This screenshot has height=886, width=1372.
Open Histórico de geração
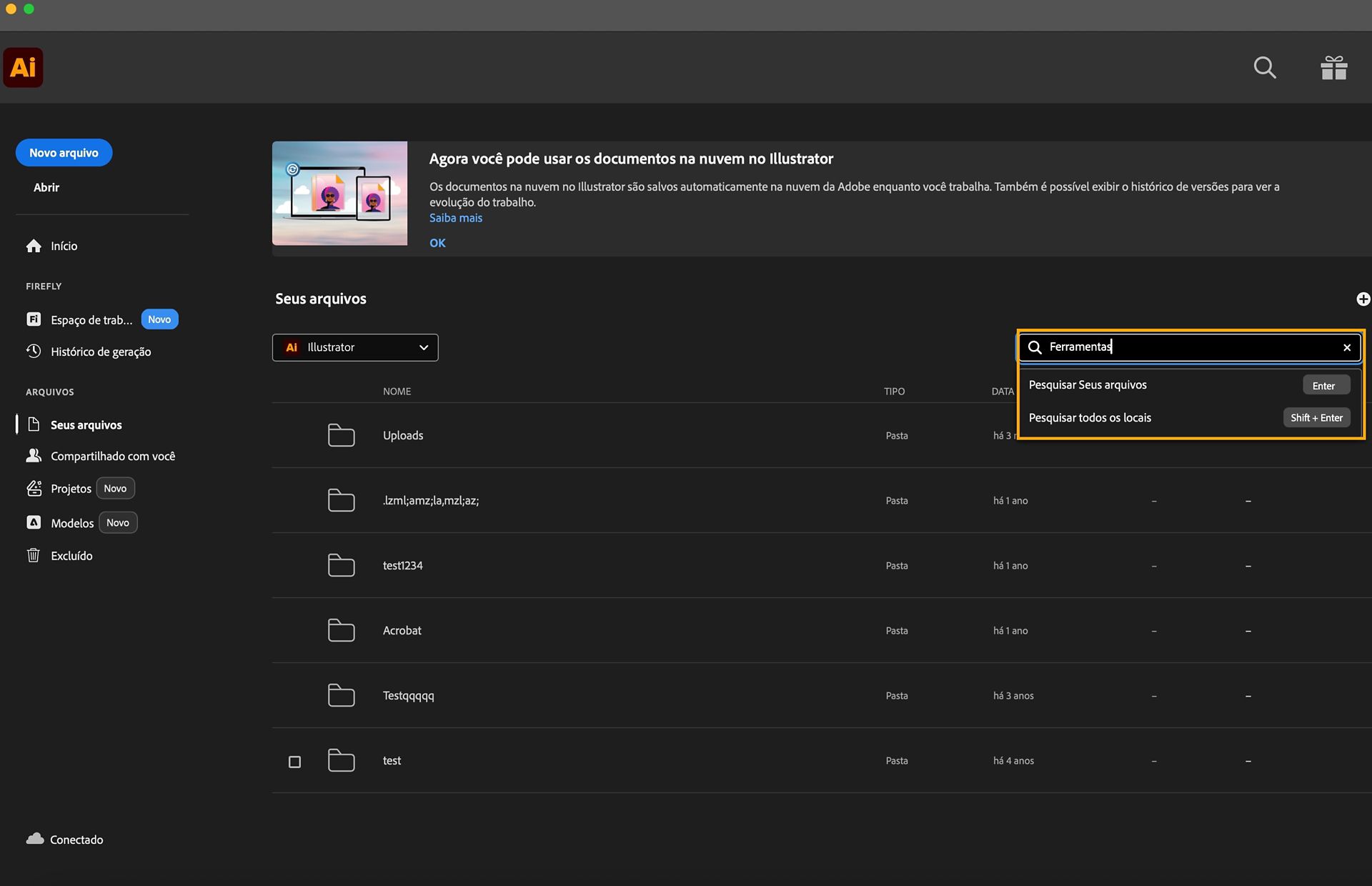pos(89,352)
